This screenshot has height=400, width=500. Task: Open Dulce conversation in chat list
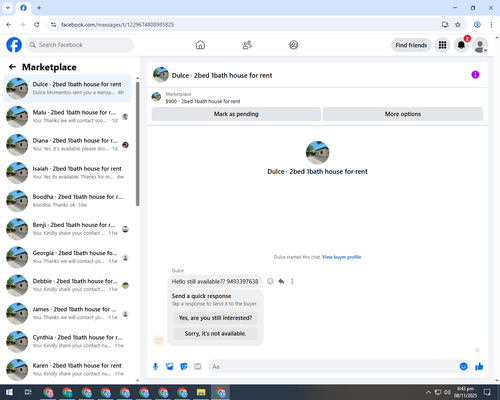(x=67, y=88)
